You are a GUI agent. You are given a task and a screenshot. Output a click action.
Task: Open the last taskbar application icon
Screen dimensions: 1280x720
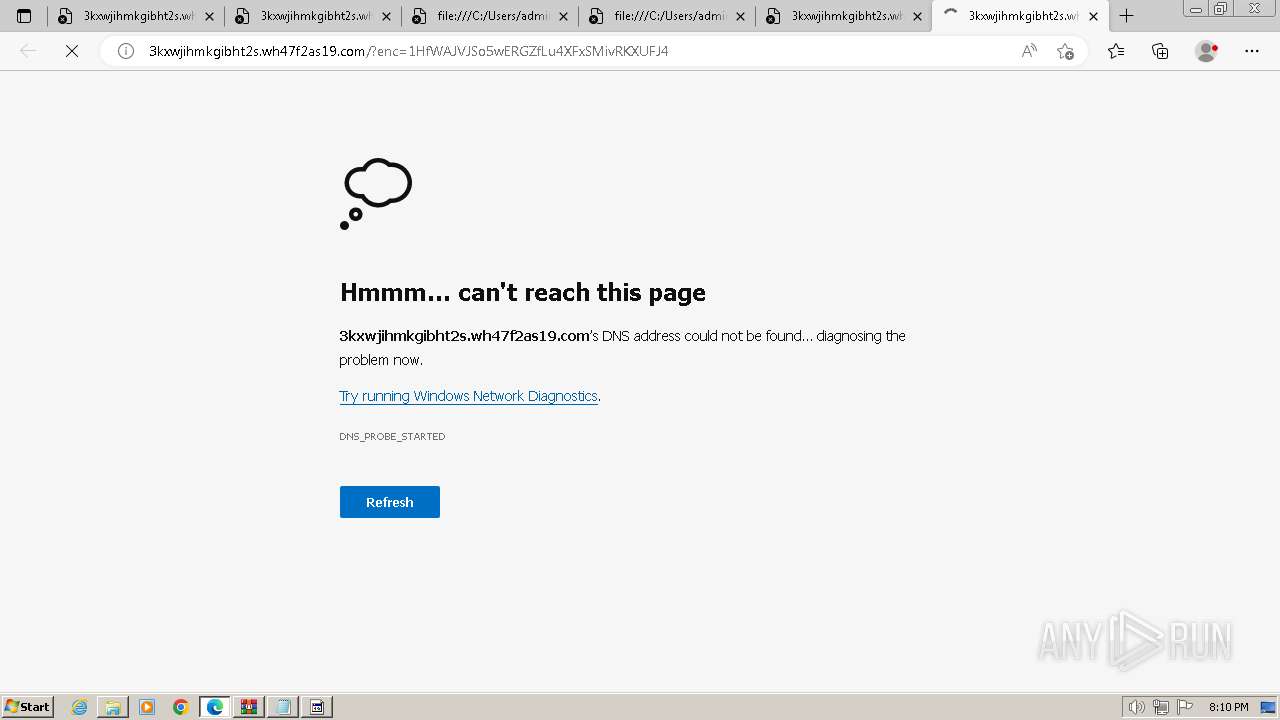(317, 707)
